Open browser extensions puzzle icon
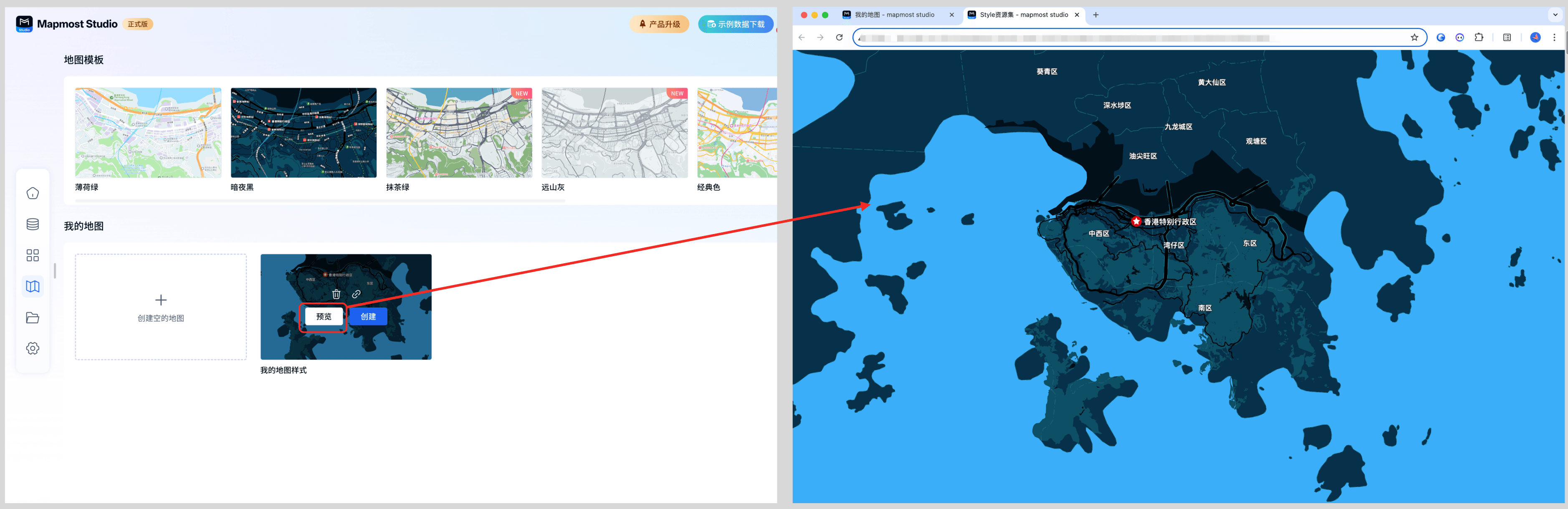The width and height of the screenshot is (1568, 509). (1479, 38)
